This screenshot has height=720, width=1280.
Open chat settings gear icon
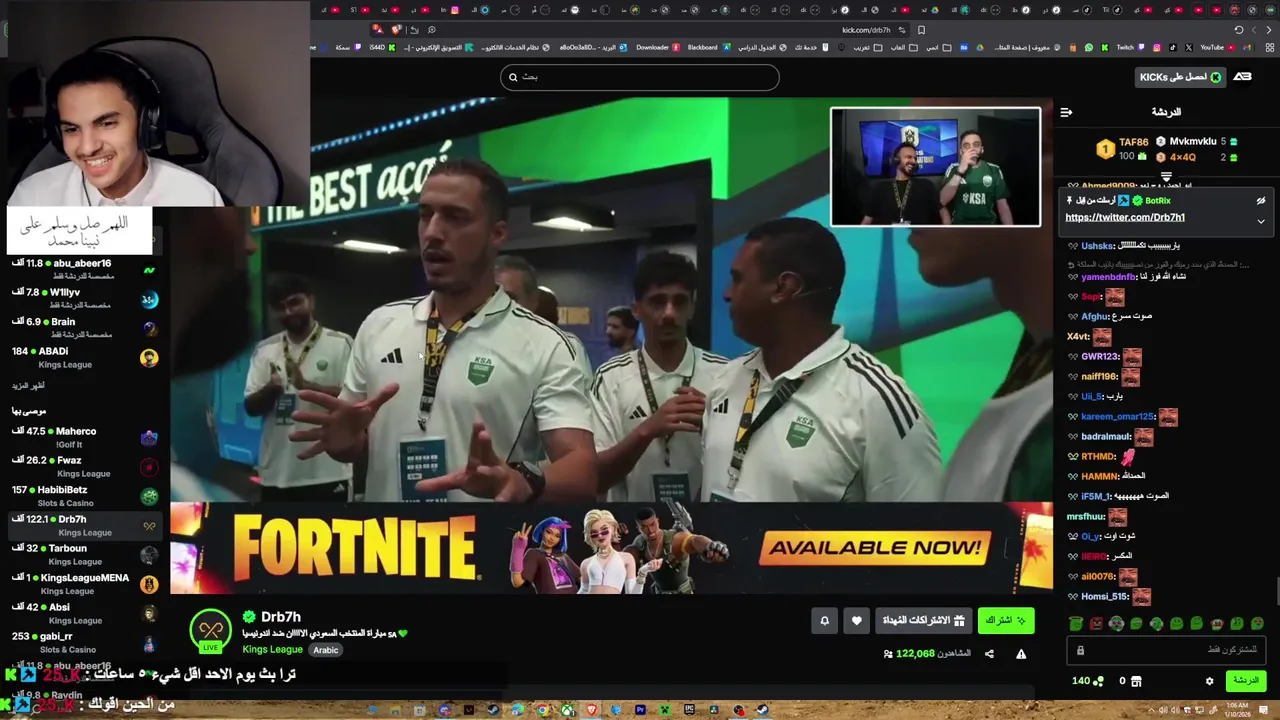(1209, 681)
